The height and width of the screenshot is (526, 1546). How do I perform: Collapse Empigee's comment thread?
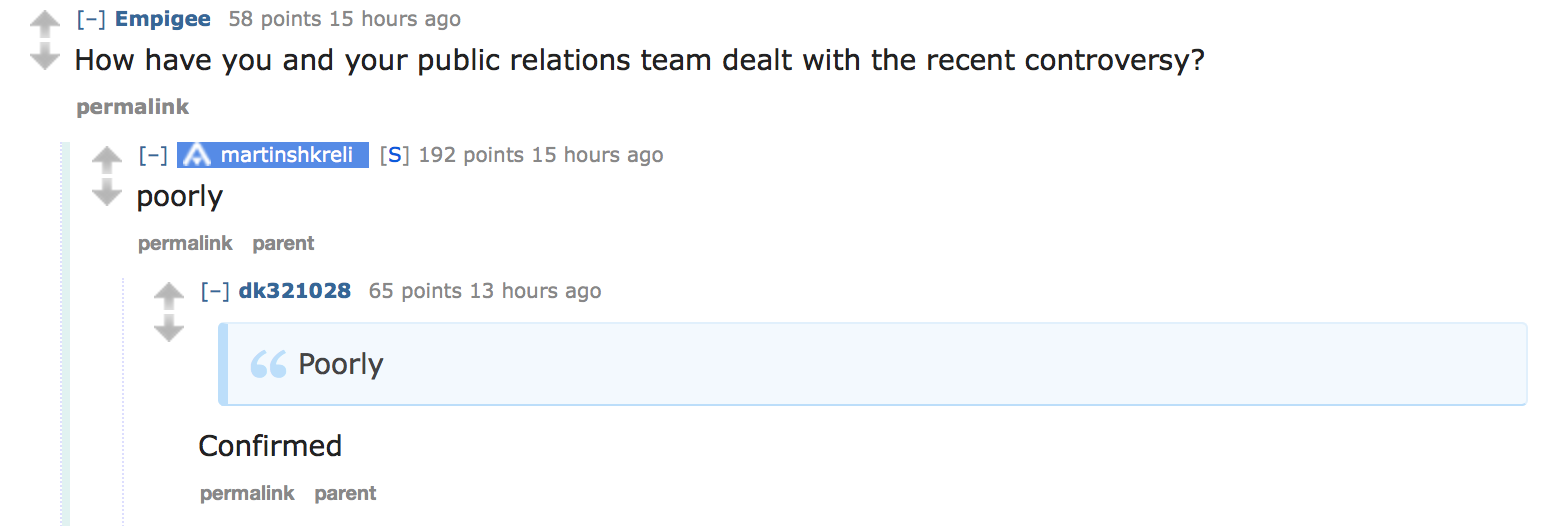click(91, 19)
